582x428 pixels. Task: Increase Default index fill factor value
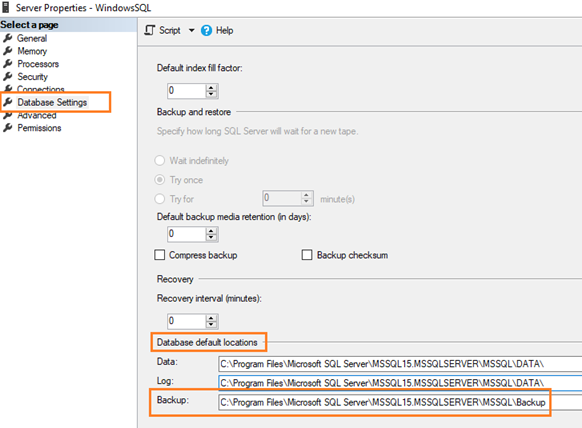(x=211, y=88)
